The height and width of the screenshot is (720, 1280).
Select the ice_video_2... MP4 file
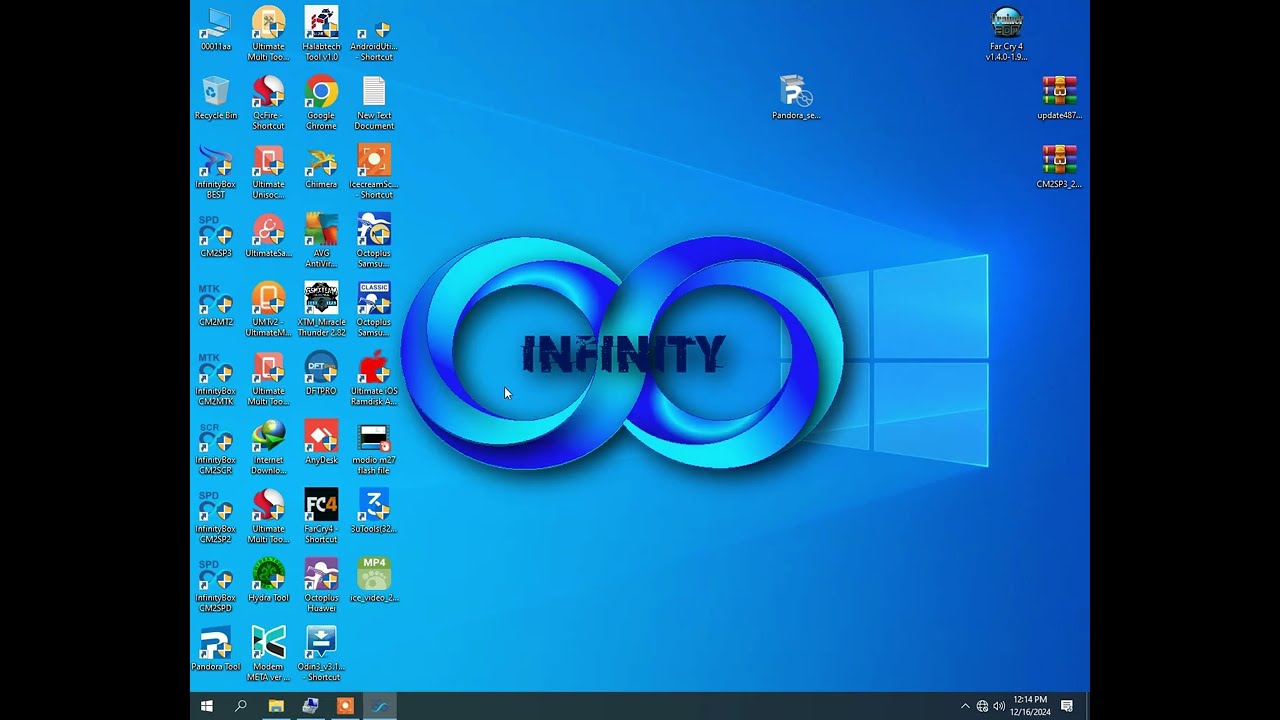coord(374,580)
